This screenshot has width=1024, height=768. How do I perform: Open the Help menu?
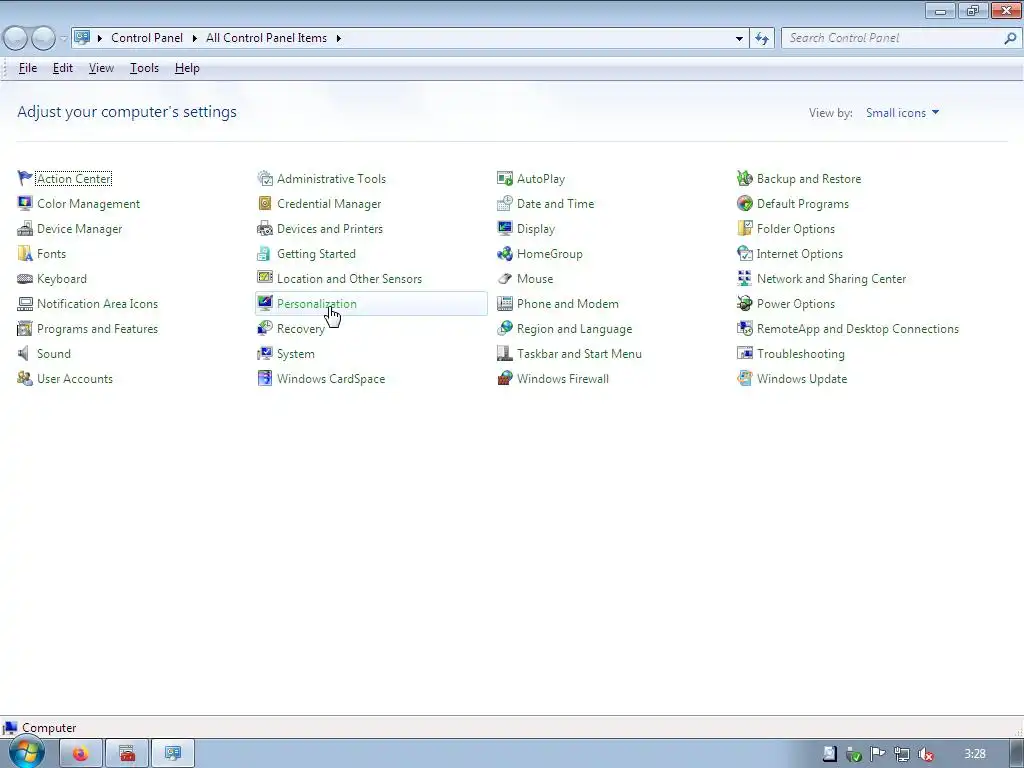[187, 68]
